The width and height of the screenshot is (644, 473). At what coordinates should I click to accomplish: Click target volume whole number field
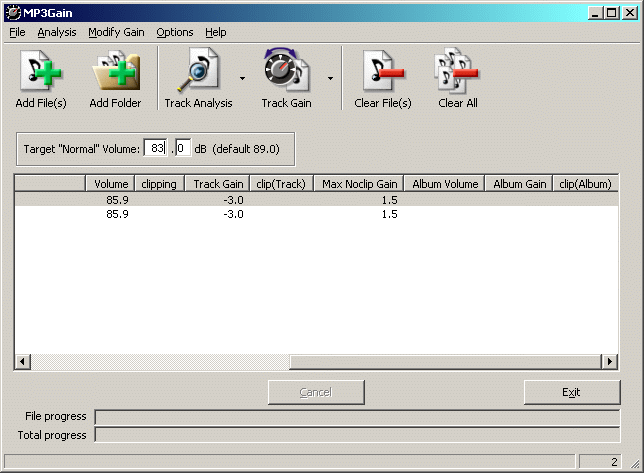click(x=156, y=148)
